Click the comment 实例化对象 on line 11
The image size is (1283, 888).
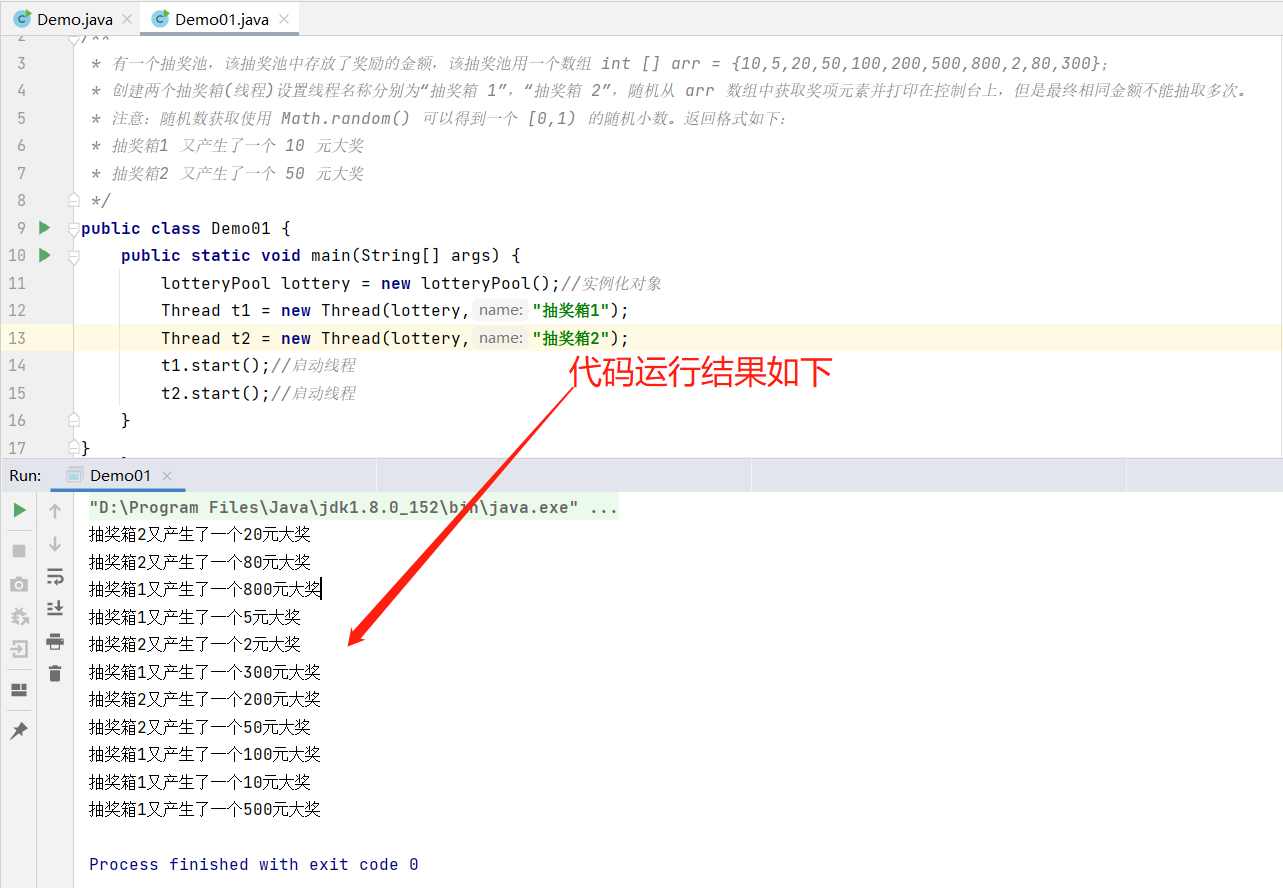(622, 283)
